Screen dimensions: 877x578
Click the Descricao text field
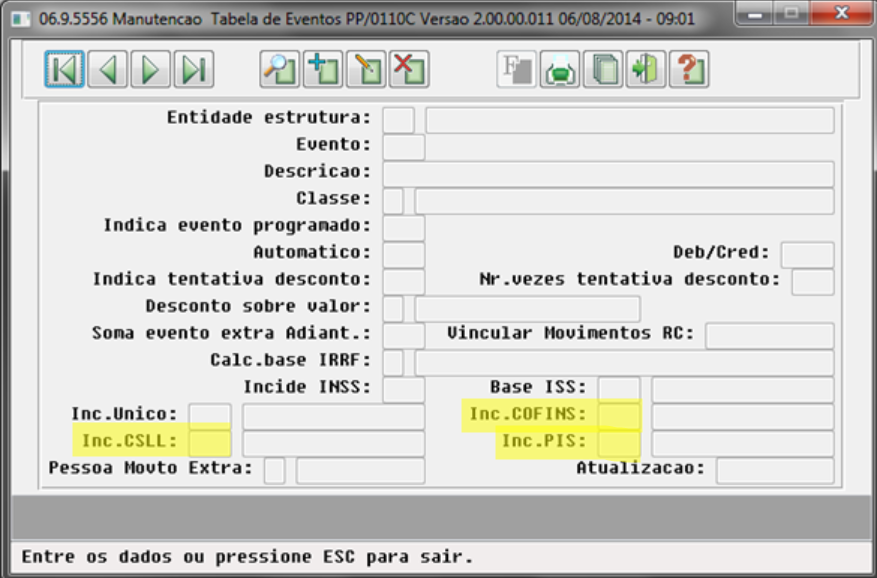609,174
